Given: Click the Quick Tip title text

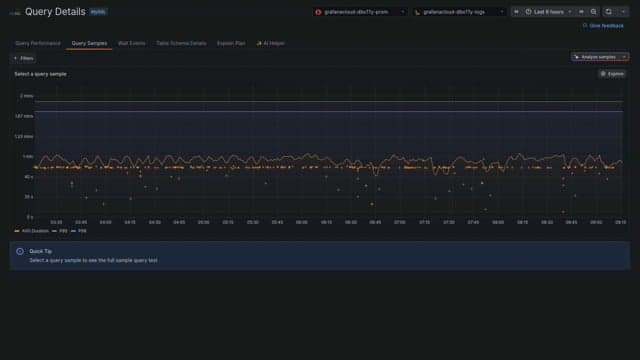Looking at the screenshot, I should (40, 251).
